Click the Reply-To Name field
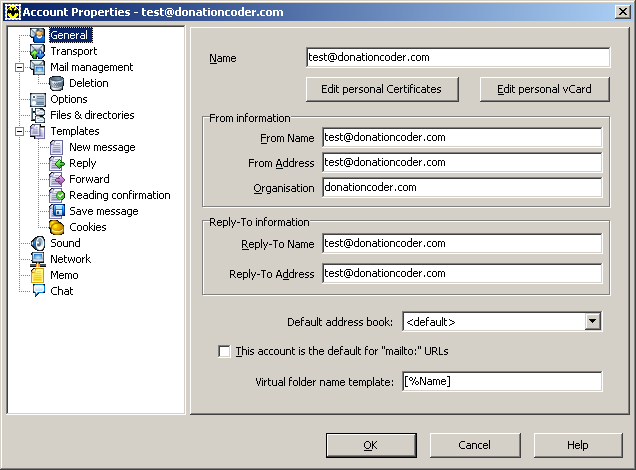636x470 pixels. coord(462,243)
